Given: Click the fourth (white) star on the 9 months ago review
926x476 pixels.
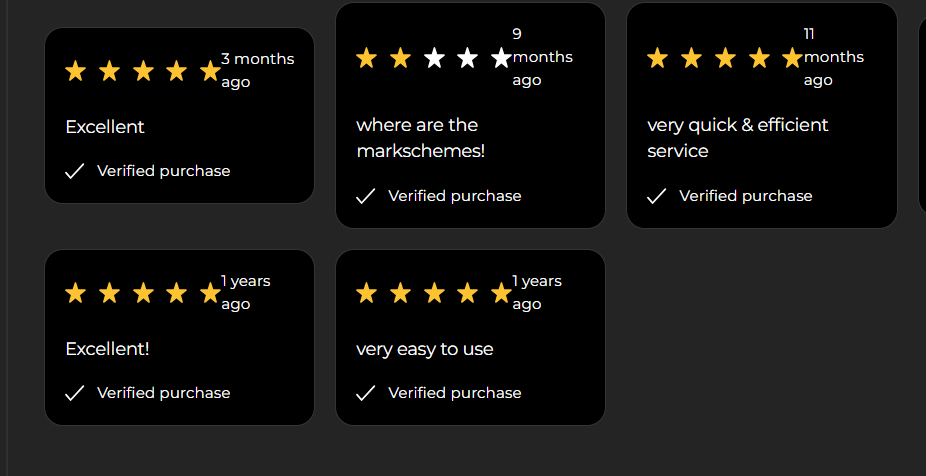Looking at the screenshot, I should [x=468, y=58].
